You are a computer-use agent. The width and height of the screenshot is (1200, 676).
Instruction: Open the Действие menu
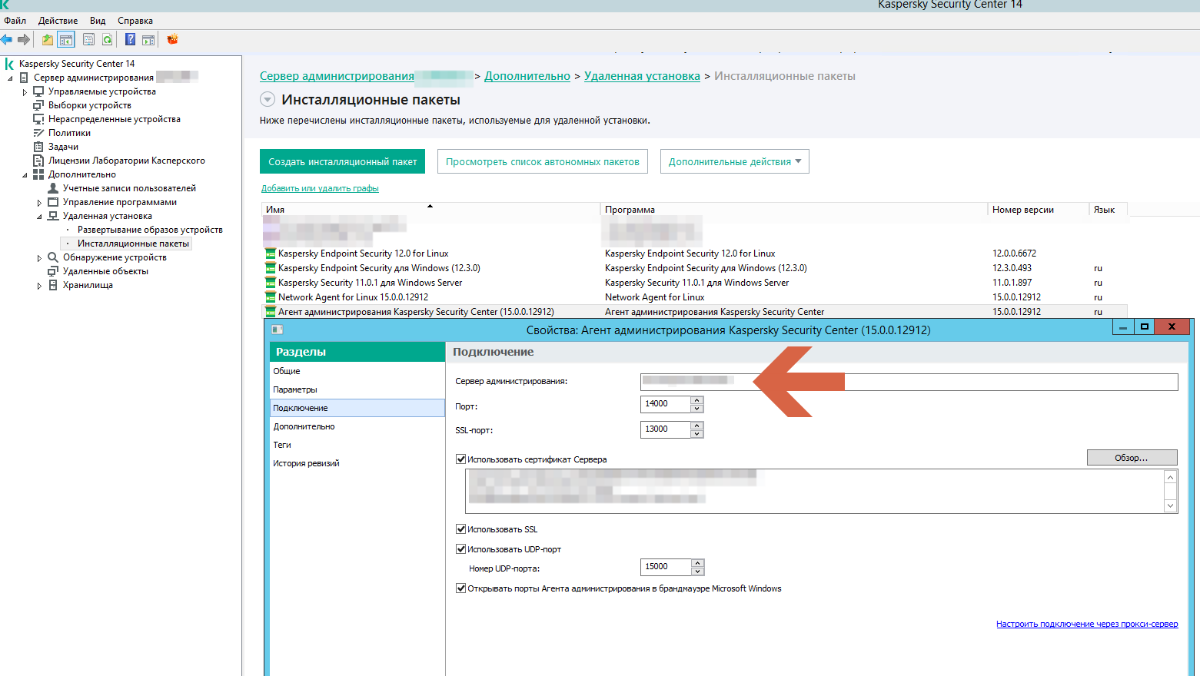(x=58, y=20)
